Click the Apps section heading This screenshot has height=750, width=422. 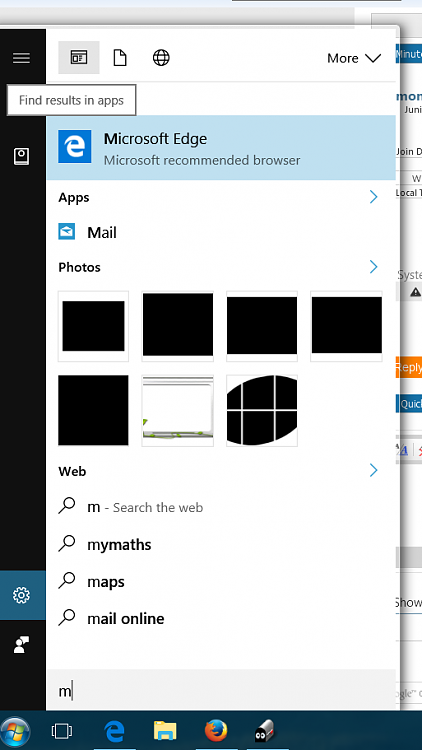[74, 198]
